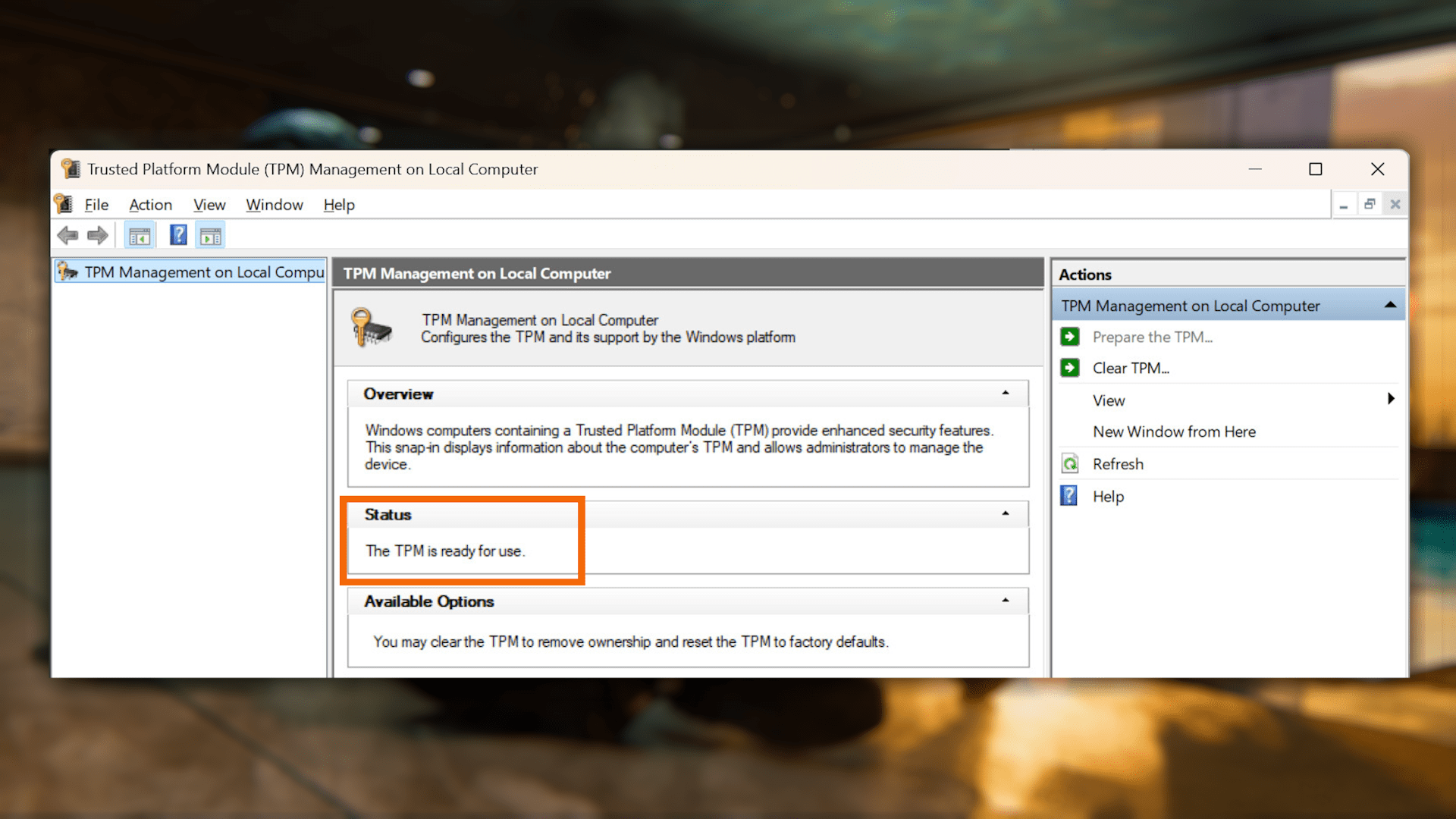1456x819 pixels.
Task: Click the Help question mark in Actions
Action: coord(1069,496)
